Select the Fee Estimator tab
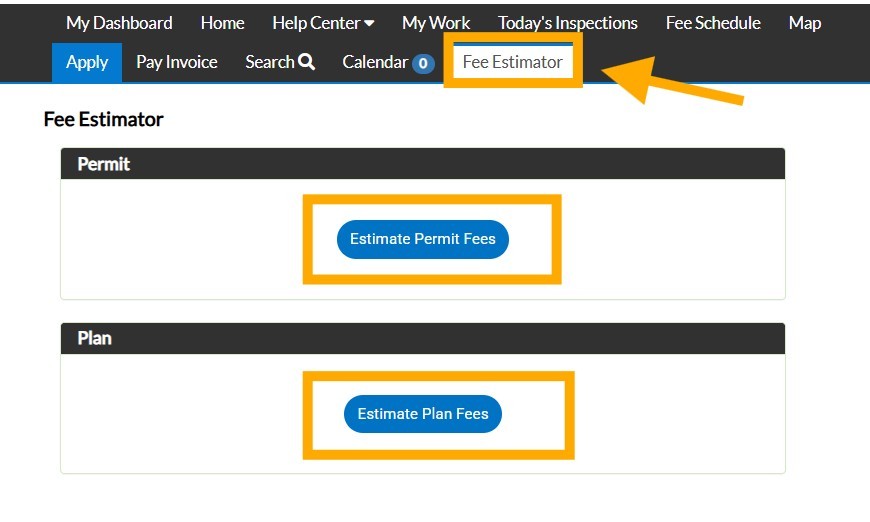 pos(512,62)
